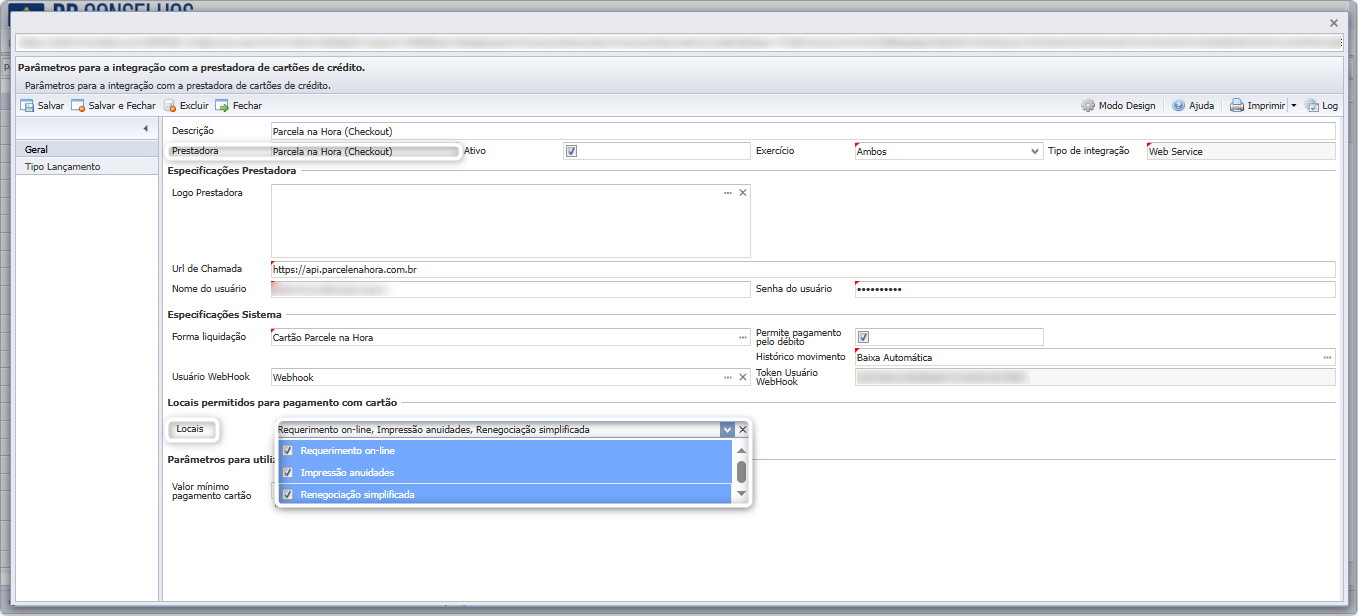
Task: Click the Logo Prestadora image box
Action: [x=510, y=221]
